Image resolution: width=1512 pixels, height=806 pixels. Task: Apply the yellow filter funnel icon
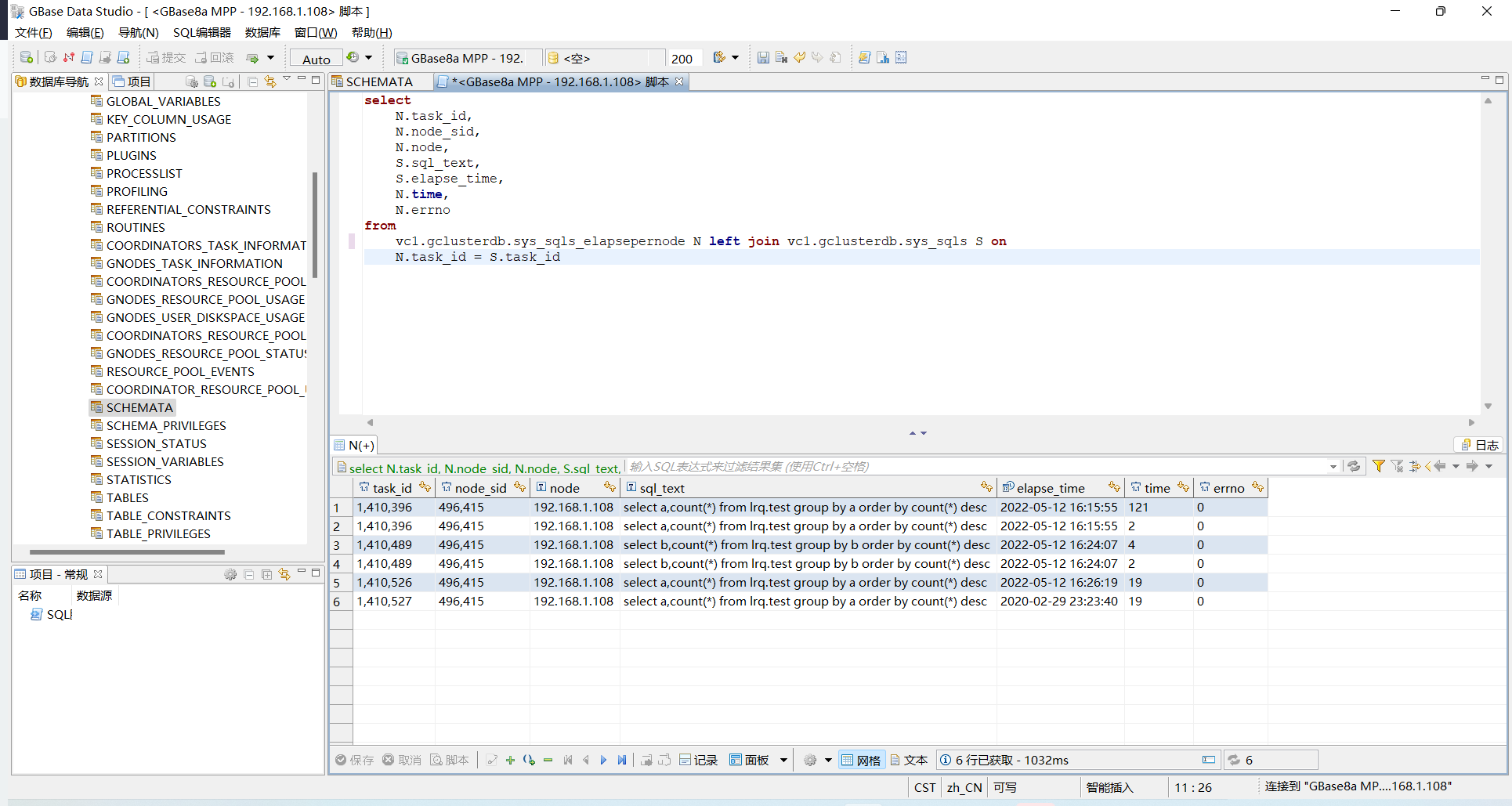(x=1378, y=466)
